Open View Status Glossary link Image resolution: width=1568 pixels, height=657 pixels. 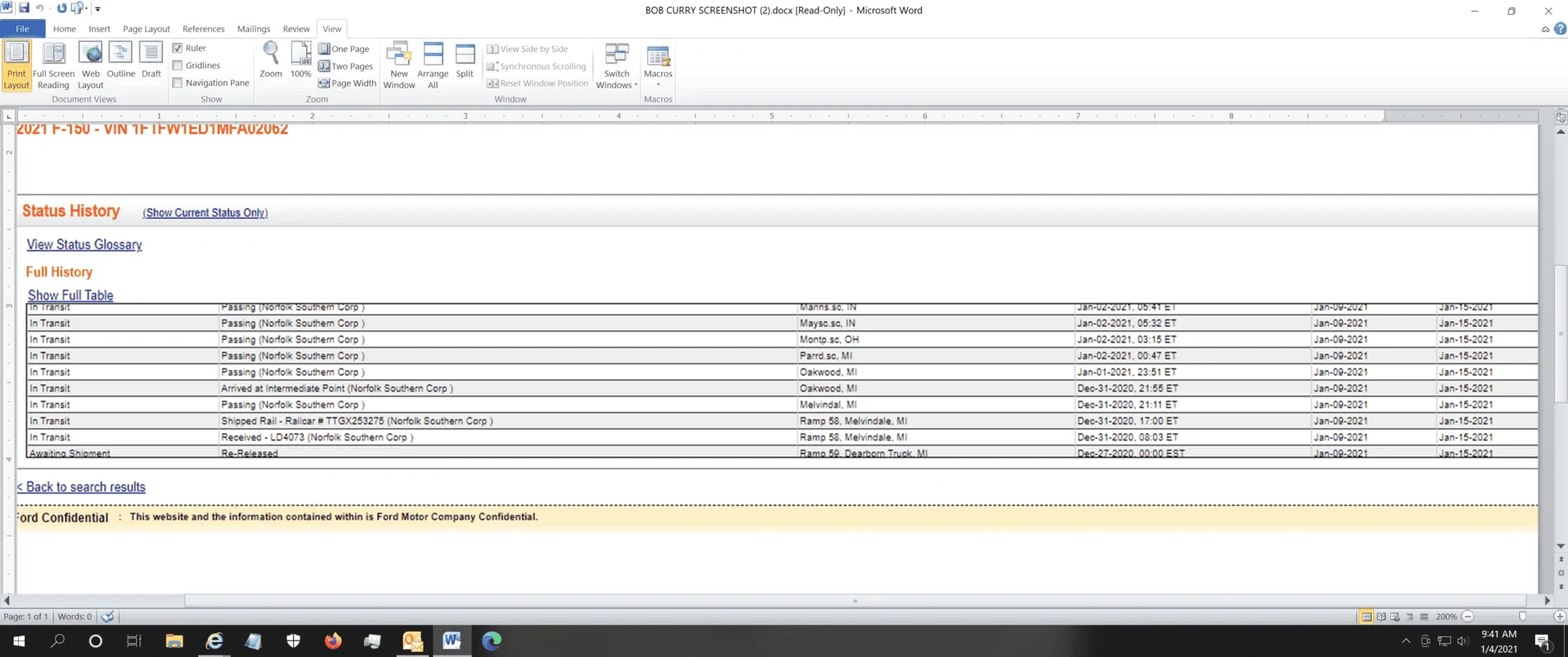tap(84, 244)
